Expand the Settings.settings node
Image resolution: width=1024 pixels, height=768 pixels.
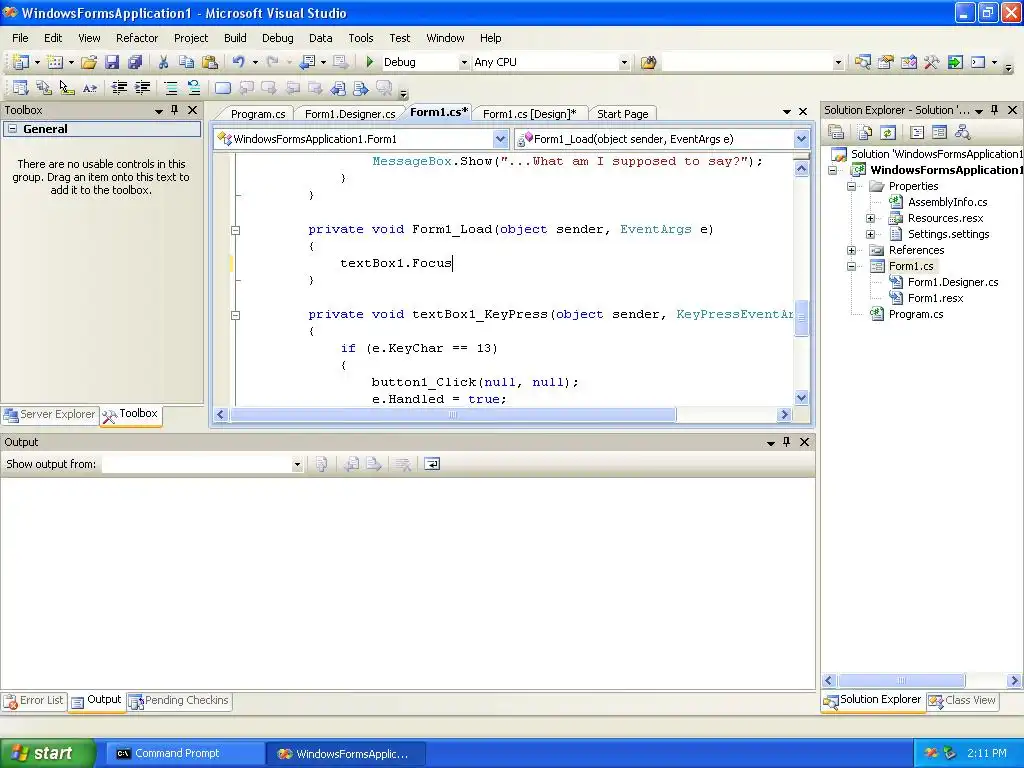[870, 234]
